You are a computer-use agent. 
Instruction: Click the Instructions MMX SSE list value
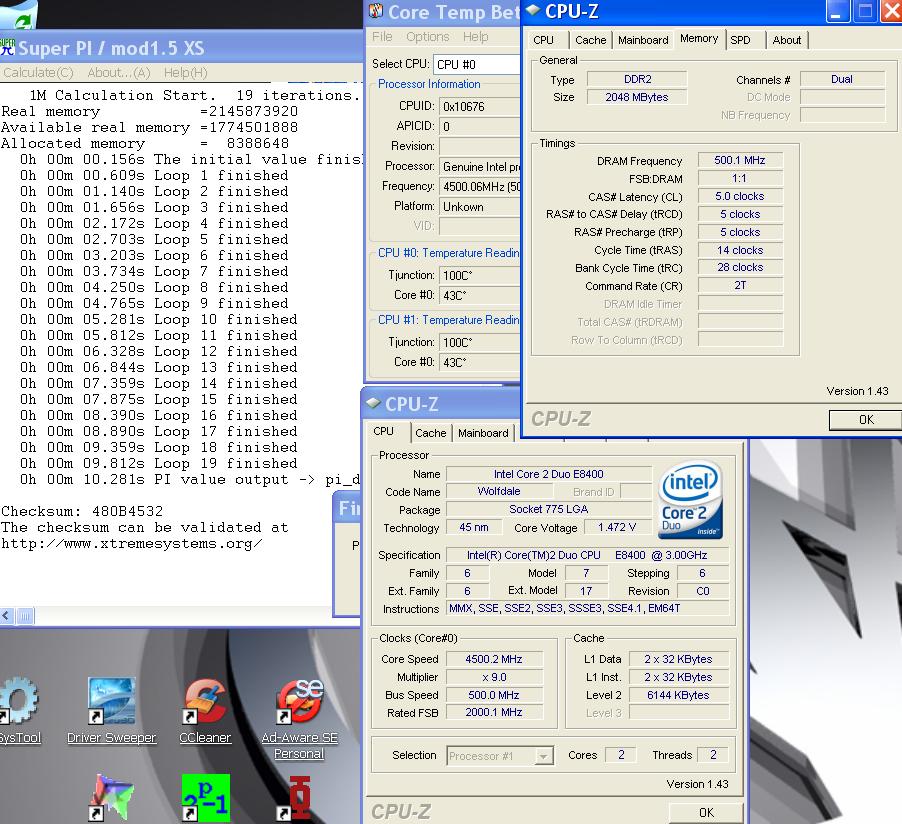[x=588, y=608]
